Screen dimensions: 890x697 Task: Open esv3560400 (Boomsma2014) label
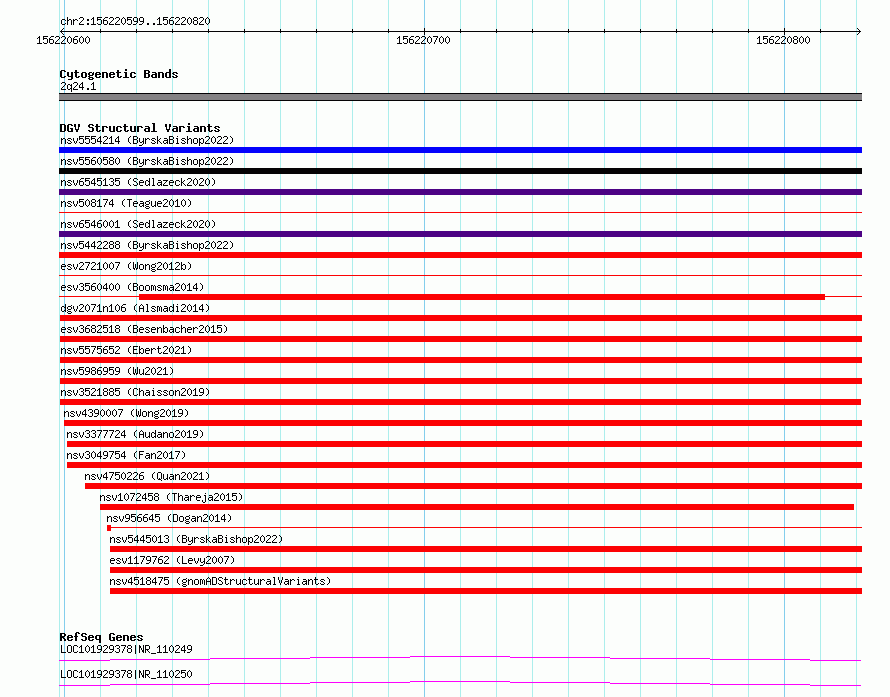pyautogui.click(x=132, y=287)
